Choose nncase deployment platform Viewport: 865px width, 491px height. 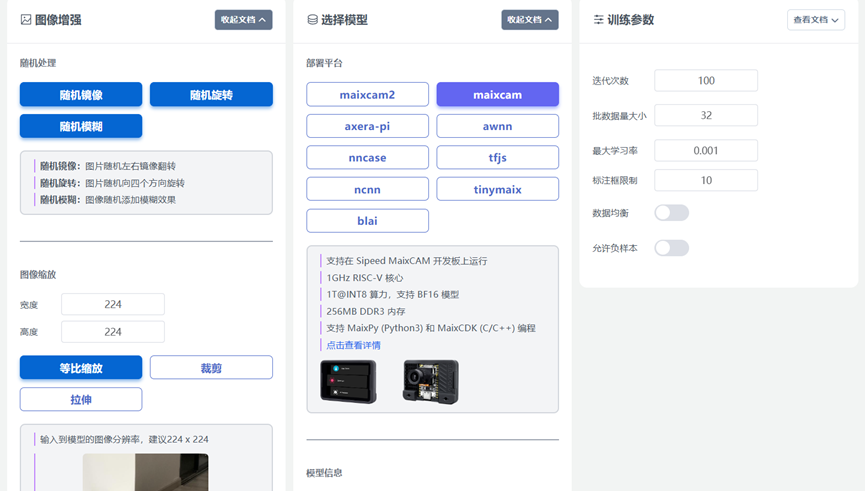tap(367, 157)
